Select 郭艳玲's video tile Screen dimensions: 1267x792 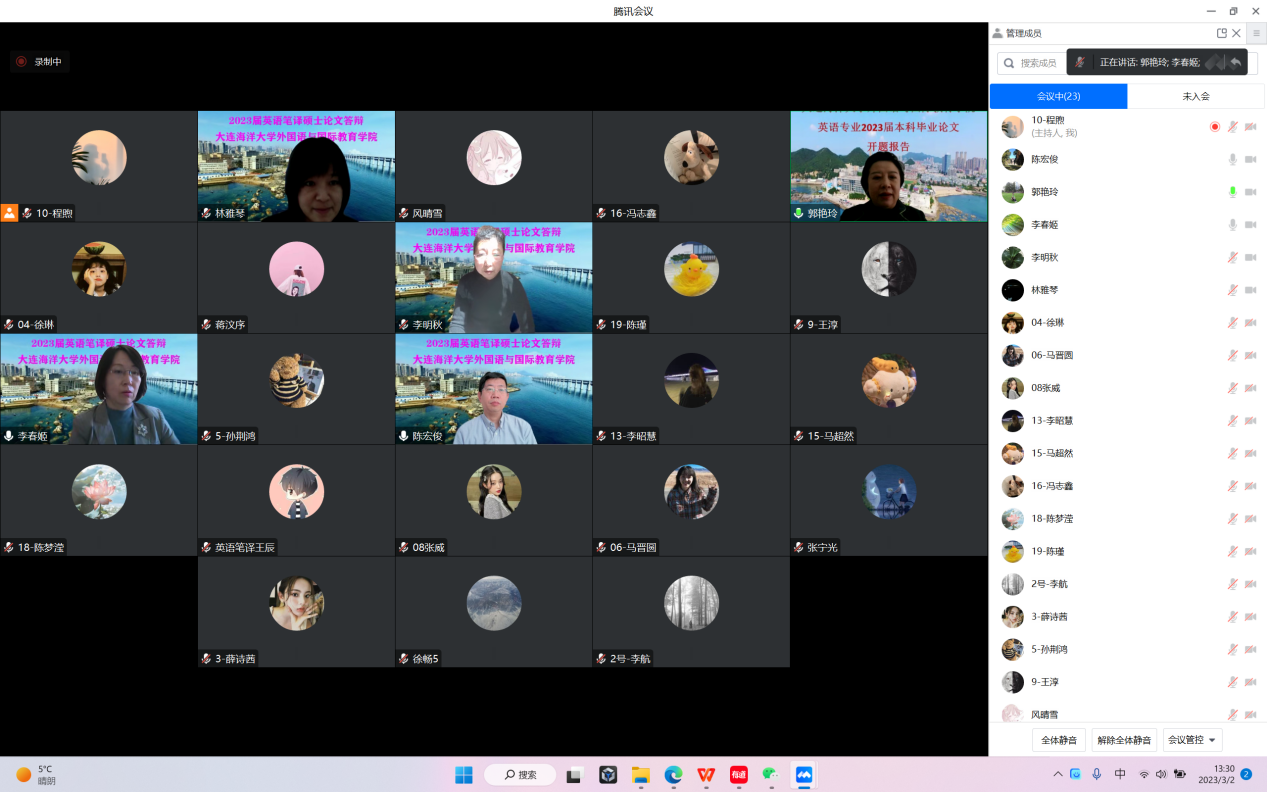[x=888, y=166]
